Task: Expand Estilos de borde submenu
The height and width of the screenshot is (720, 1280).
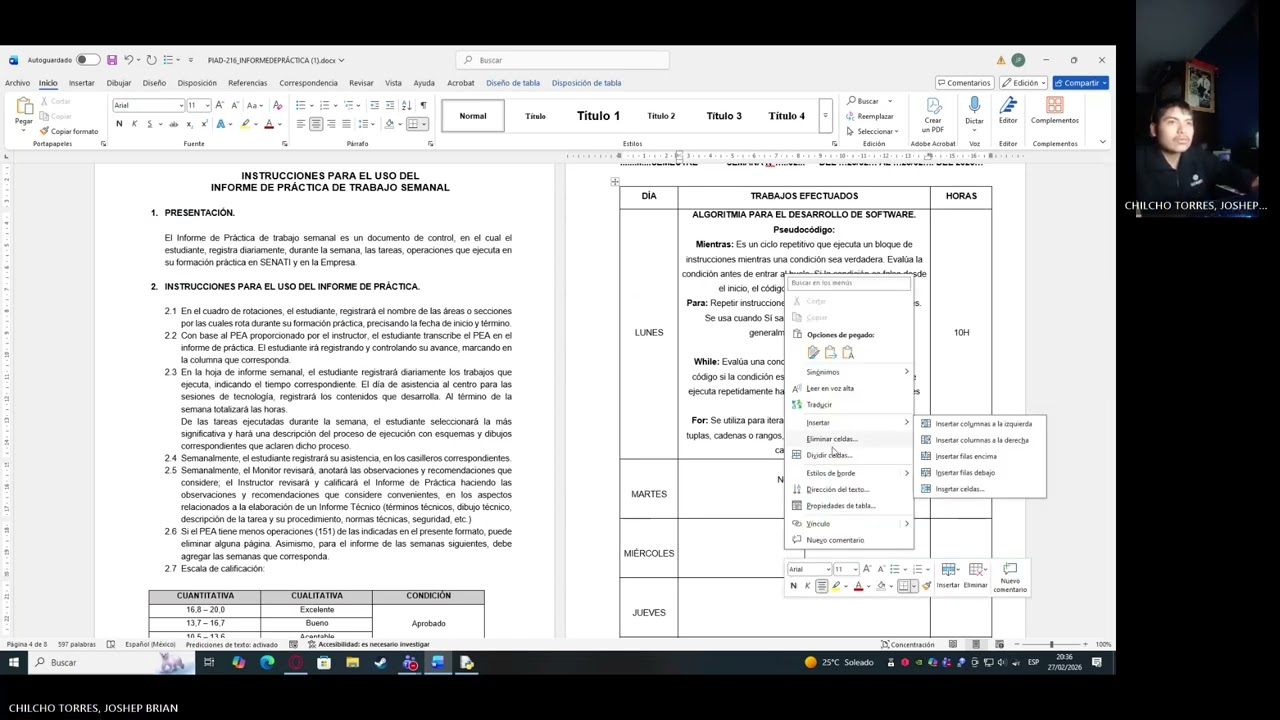Action: [x=849, y=473]
